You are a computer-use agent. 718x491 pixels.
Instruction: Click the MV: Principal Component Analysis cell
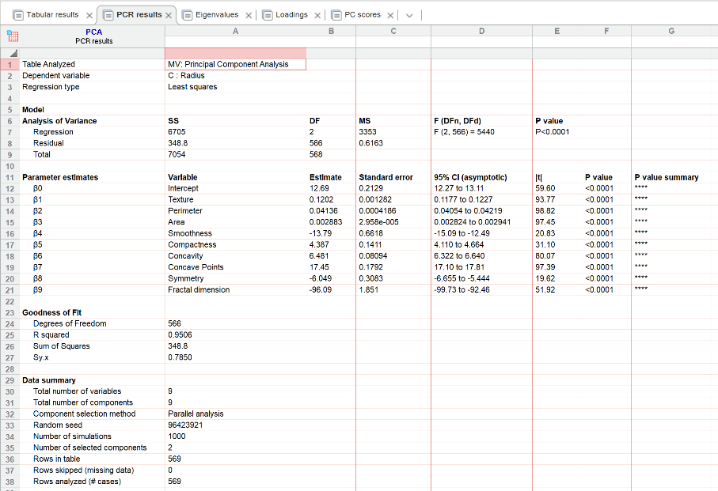click(x=235, y=64)
